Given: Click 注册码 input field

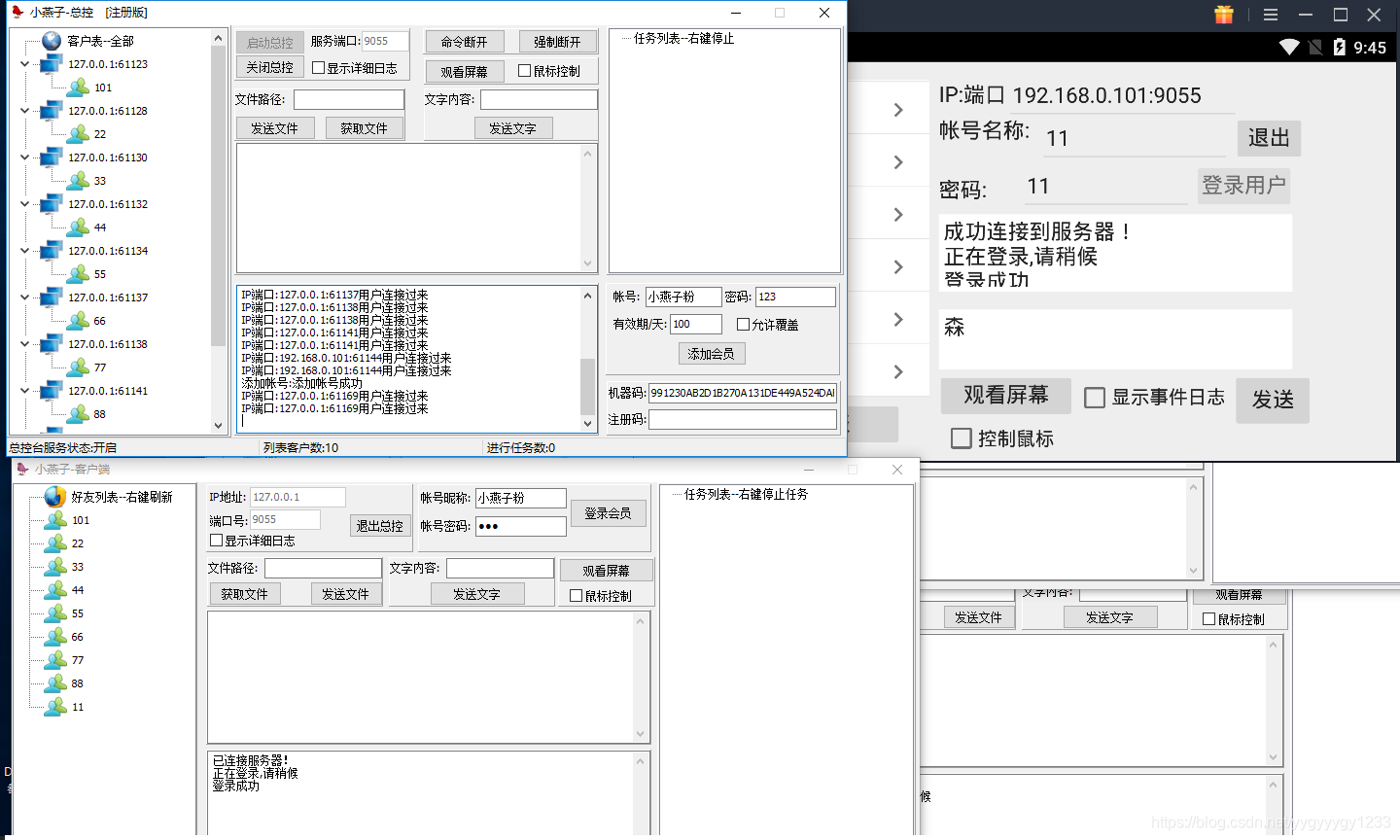Looking at the screenshot, I should (743, 419).
